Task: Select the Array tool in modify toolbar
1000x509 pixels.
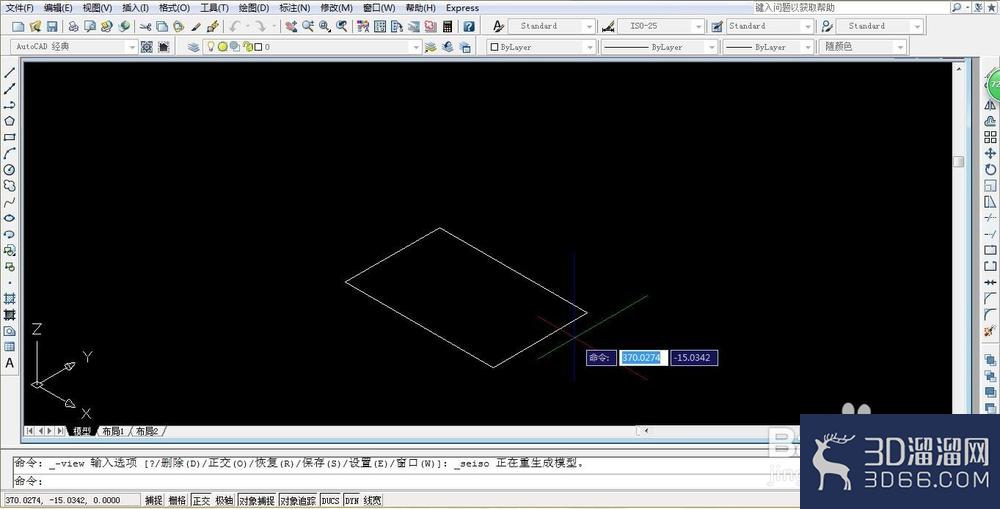Action: pyautogui.click(x=990, y=137)
